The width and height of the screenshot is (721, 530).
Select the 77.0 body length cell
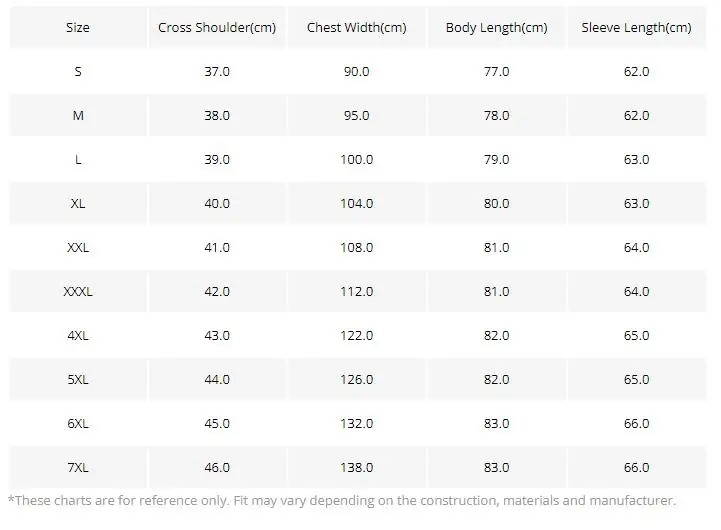point(496,72)
